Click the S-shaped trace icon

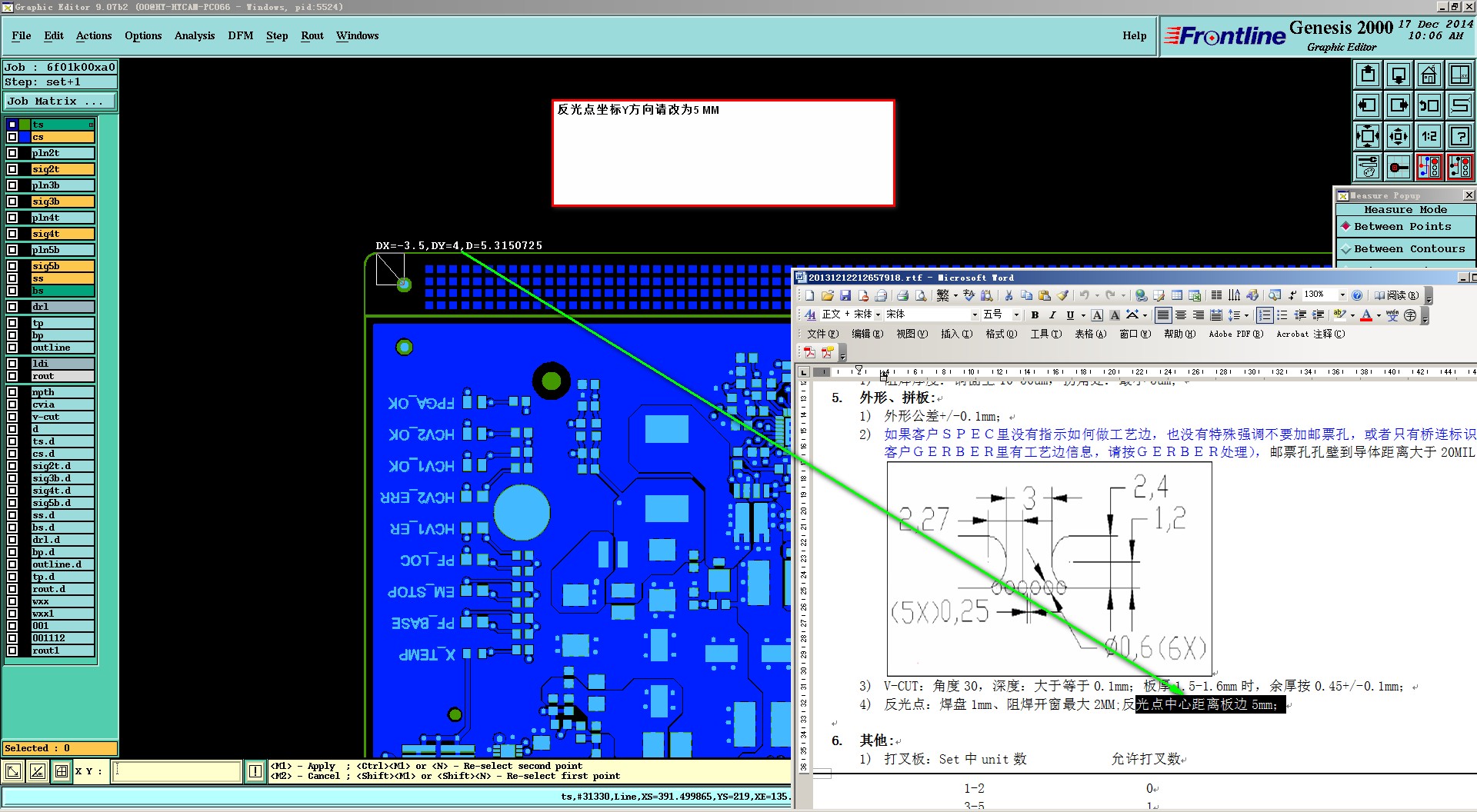coord(1460,105)
